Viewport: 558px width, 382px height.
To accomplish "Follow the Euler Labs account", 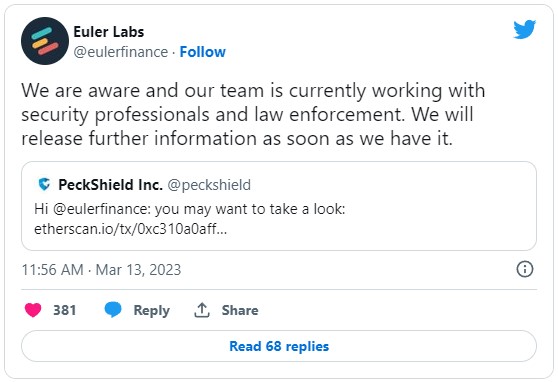I will coord(202,52).
